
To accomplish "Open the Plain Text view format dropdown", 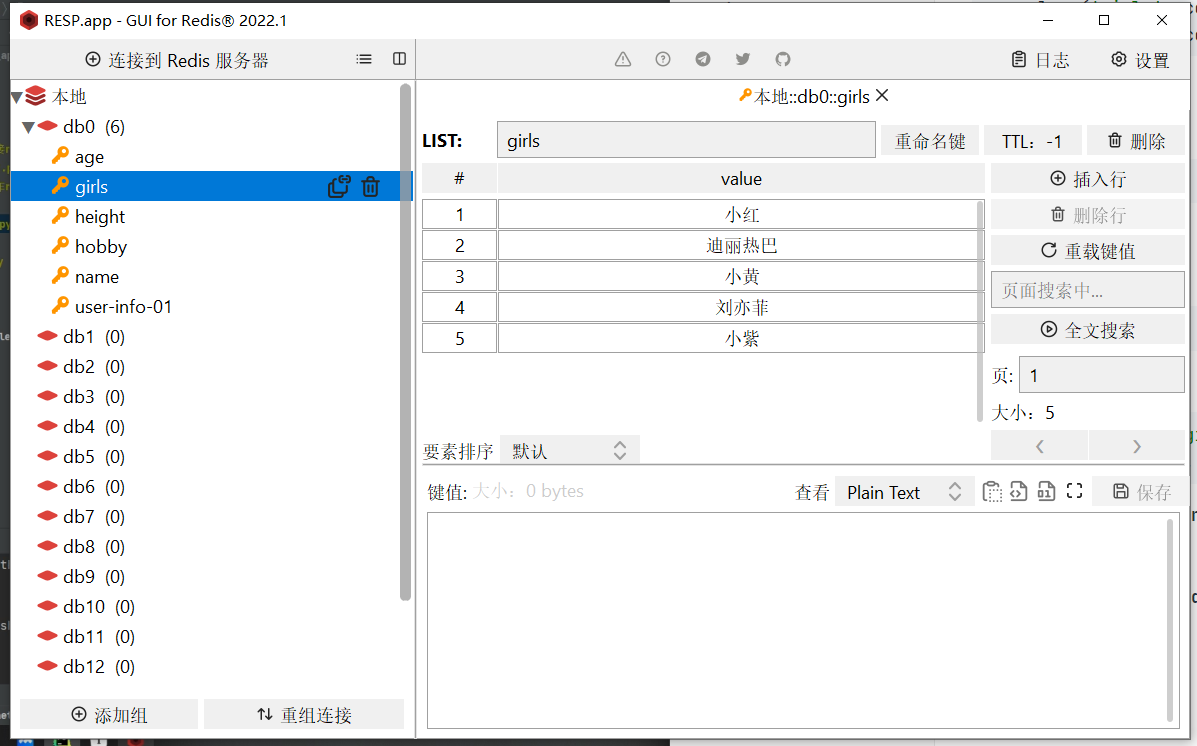I will point(905,492).
